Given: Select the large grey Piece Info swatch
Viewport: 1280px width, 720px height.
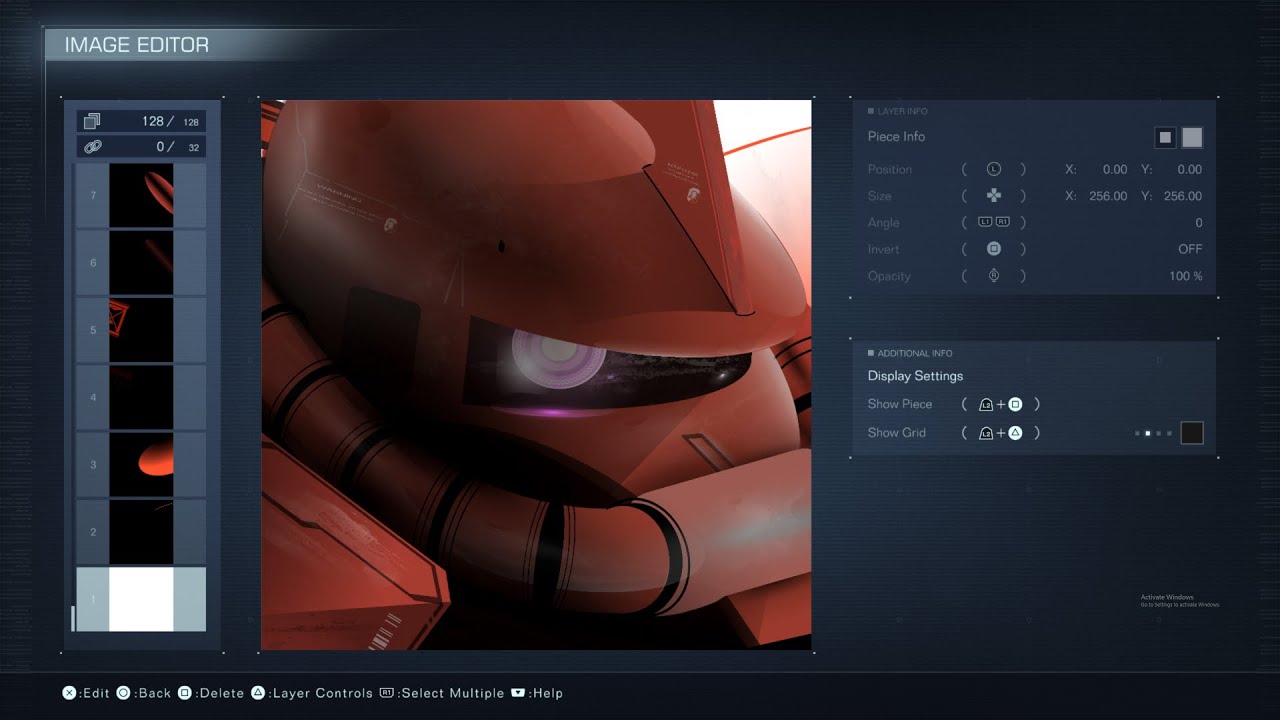Looking at the screenshot, I should (x=1192, y=137).
